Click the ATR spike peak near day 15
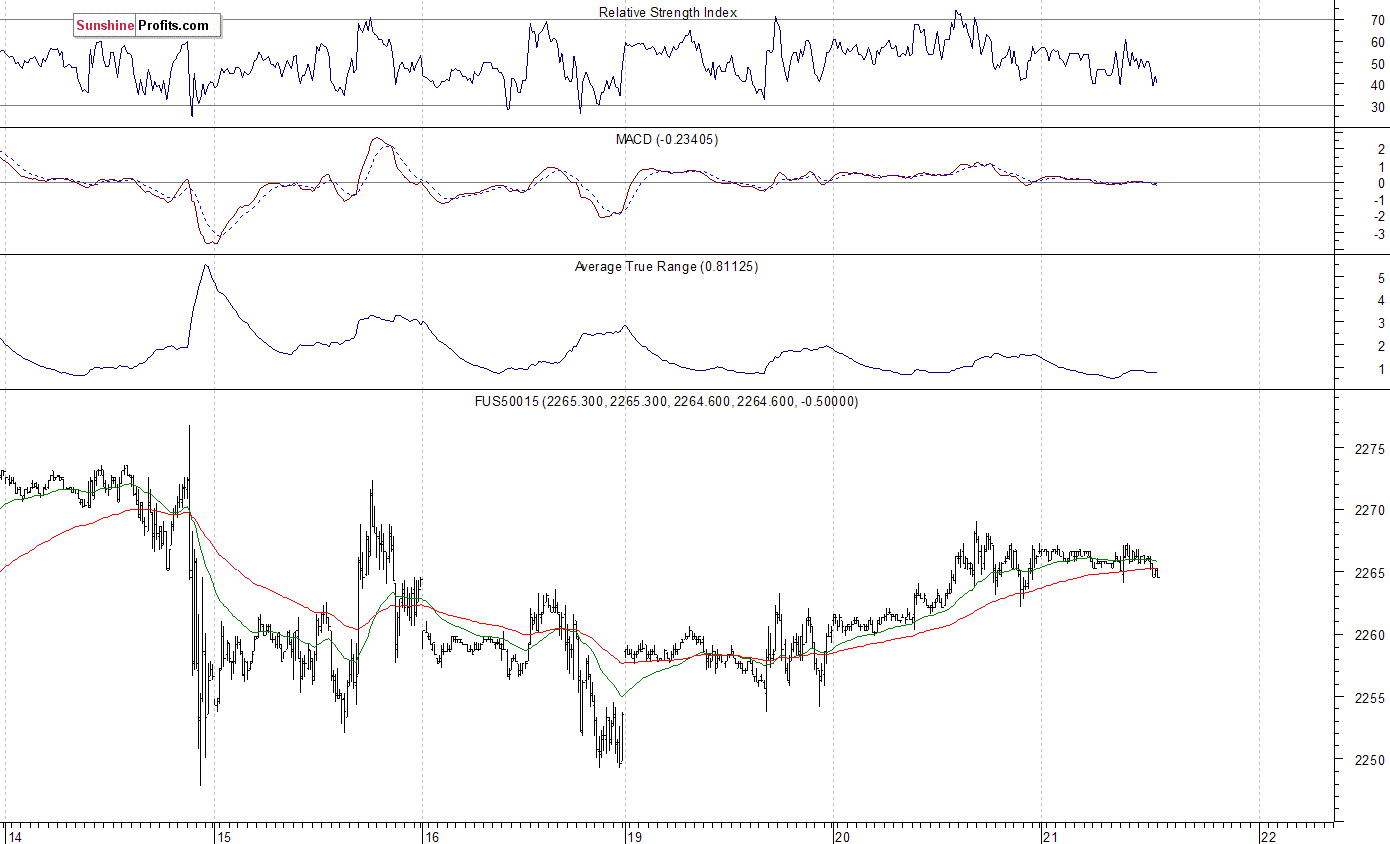This screenshot has height=844, width=1390. click(205, 266)
